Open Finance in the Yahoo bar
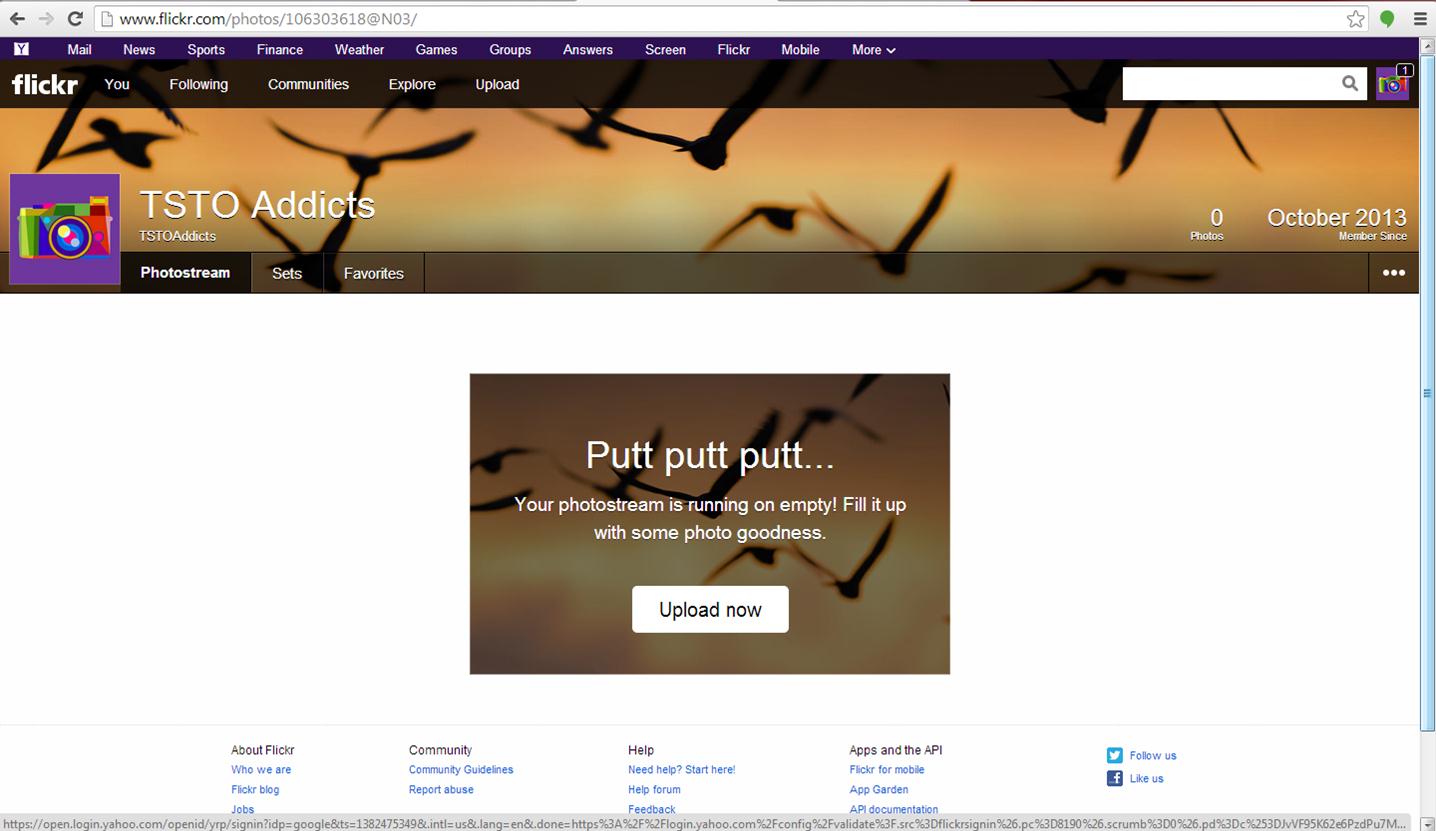Screen dimensions: 1436x831 point(280,50)
